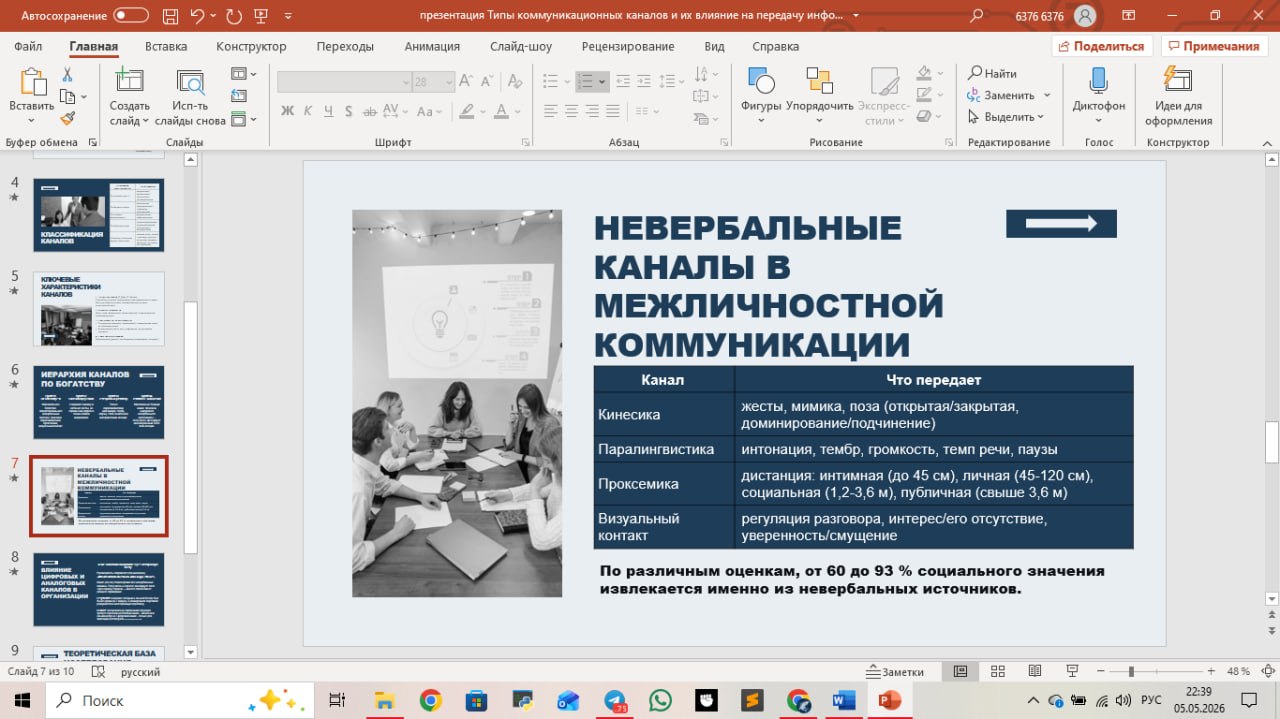Toggle AutoSave switch
This screenshot has height=719, width=1280.
pos(132,16)
